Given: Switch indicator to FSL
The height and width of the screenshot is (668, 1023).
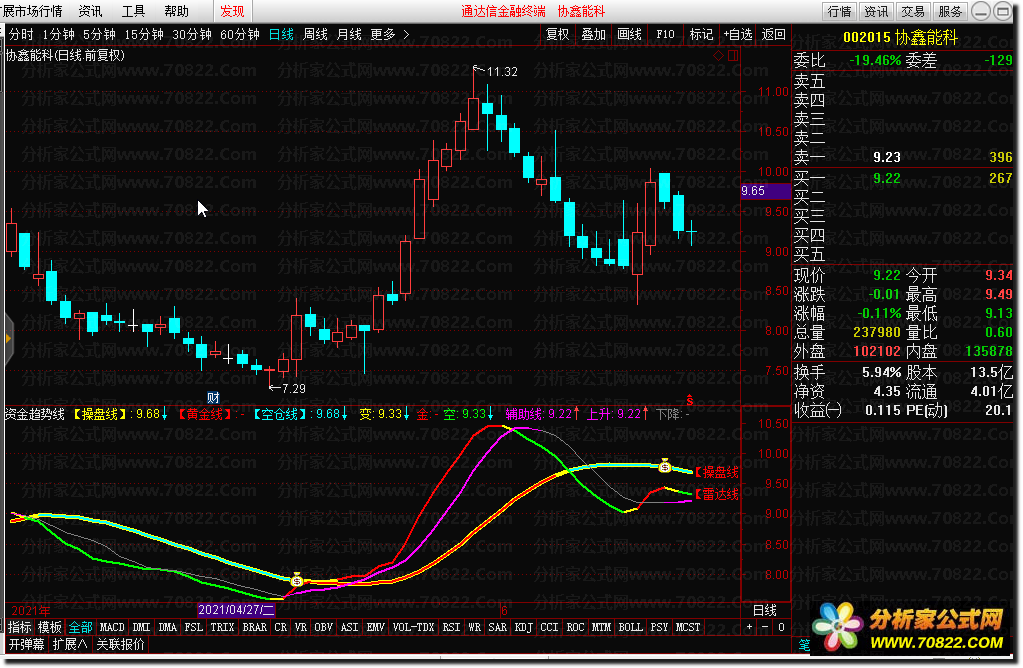Looking at the screenshot, I should pyautogui.click(x=194, y=627).
